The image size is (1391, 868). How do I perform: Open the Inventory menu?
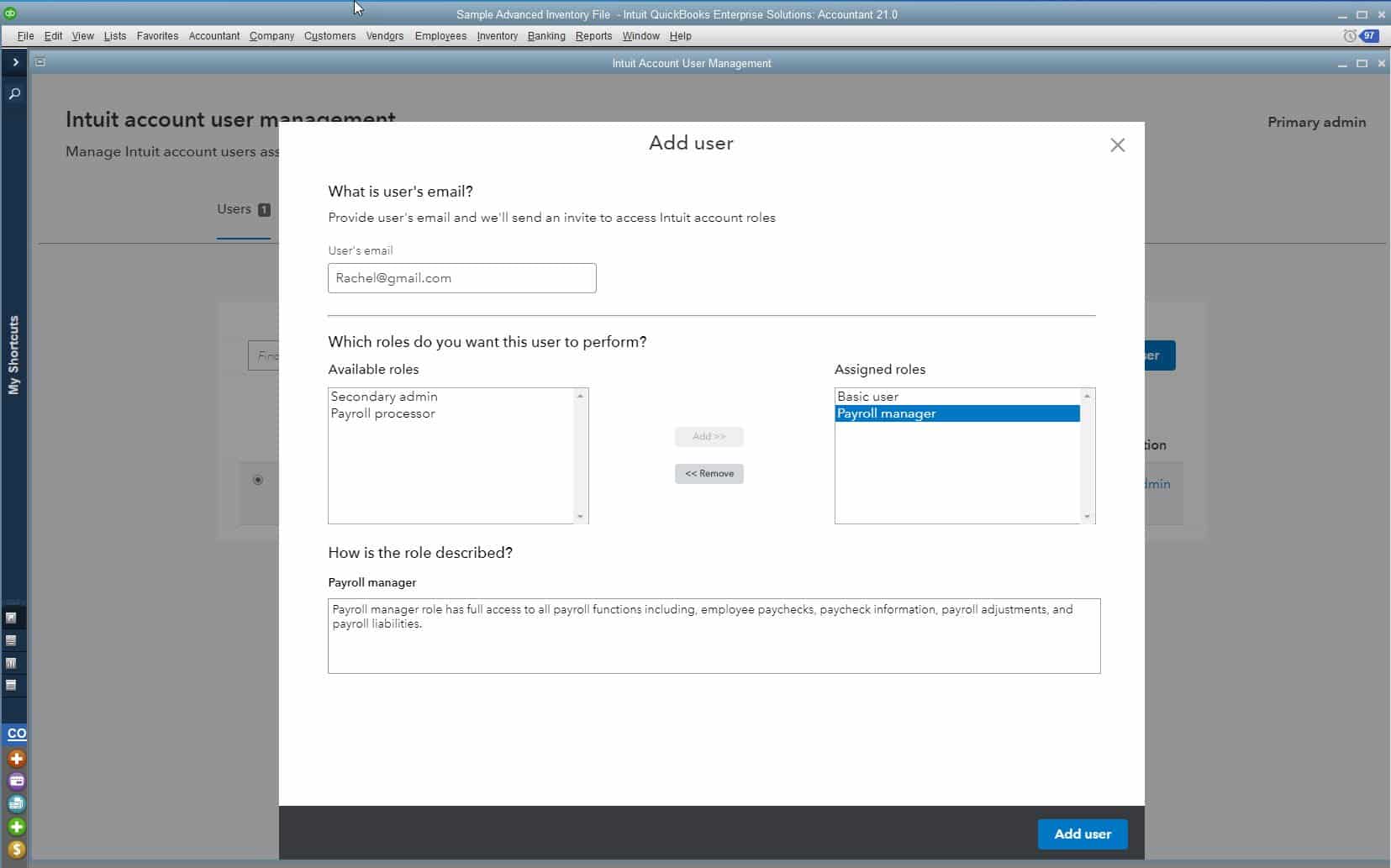tap(497, 36)
